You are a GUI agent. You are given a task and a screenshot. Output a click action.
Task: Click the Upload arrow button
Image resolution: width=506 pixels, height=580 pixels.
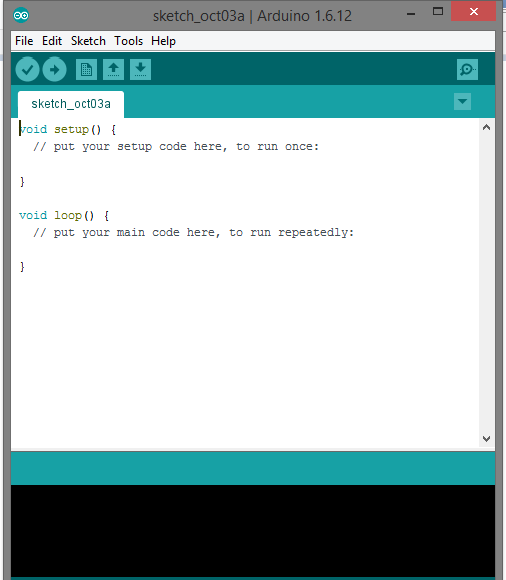click(x=54, y=69)
